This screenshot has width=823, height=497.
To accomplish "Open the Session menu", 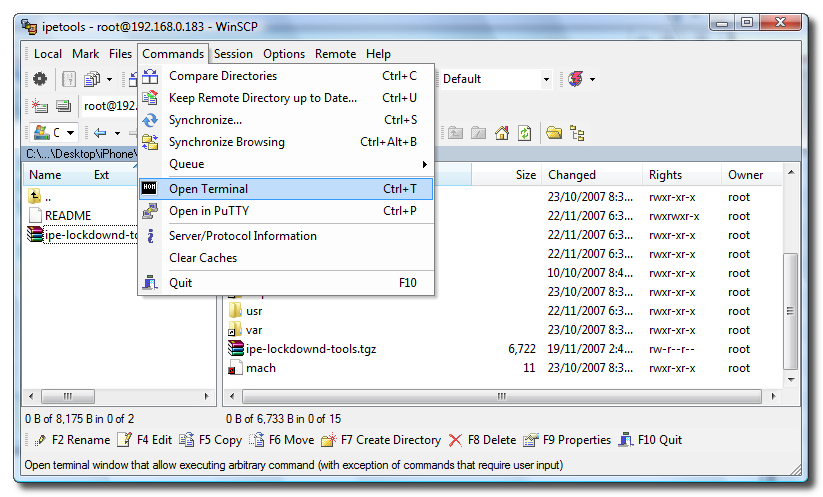I will click(233, 54).
